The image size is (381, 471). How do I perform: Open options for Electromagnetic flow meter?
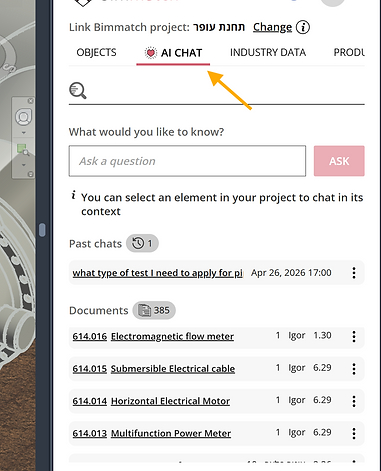[x=354, y=336]
